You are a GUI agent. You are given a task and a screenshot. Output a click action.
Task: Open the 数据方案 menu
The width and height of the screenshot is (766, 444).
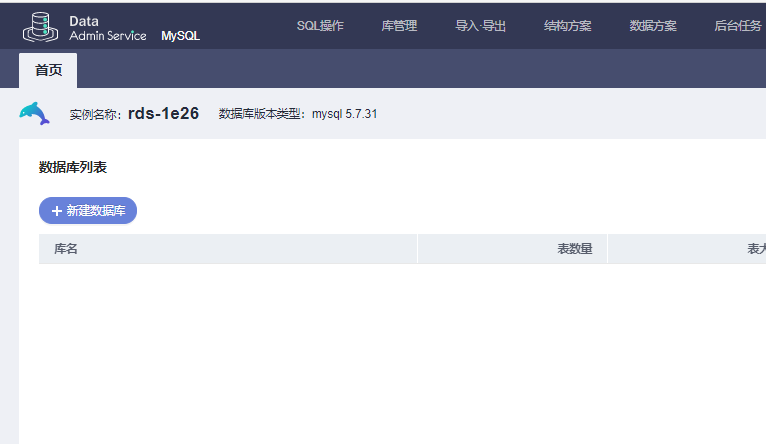coord(653,26)
